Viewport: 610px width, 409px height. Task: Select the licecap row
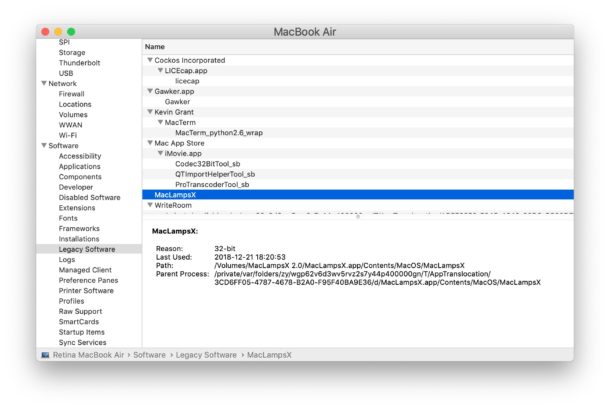(x=358, y=81)
